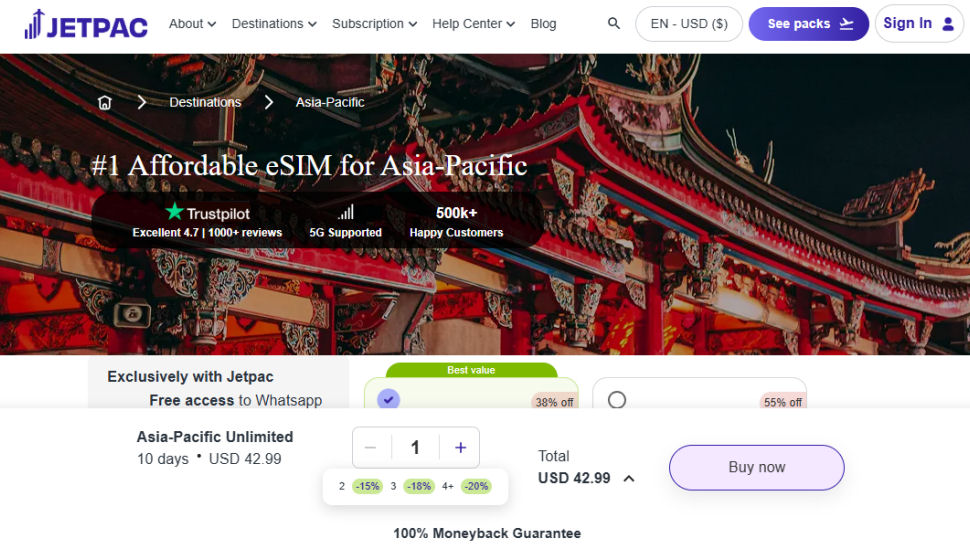This screenshot has width=970, height=545.
Task: Open the Help Center dropdown
Action: pos(473,24)
